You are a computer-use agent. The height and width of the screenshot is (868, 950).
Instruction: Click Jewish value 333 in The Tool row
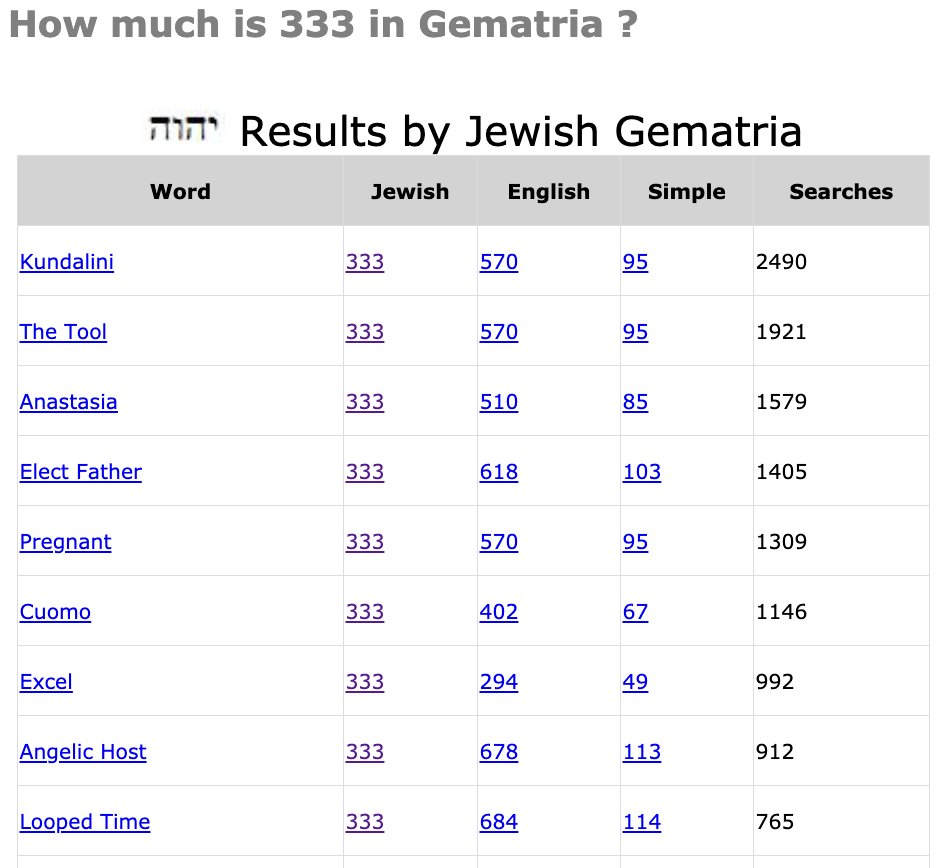click(365, 332)
